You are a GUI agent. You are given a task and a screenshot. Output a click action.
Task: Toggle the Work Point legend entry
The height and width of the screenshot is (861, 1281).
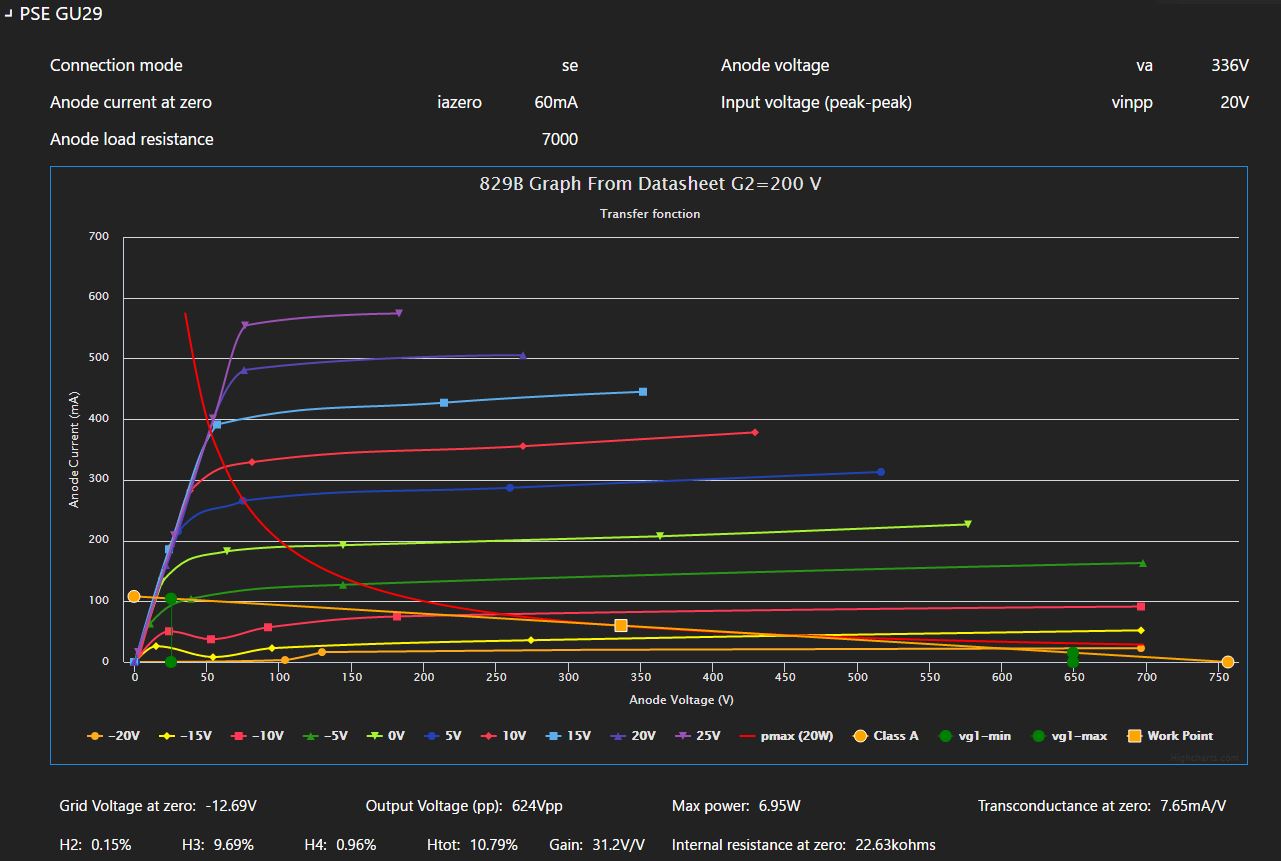coord(1170,736)
